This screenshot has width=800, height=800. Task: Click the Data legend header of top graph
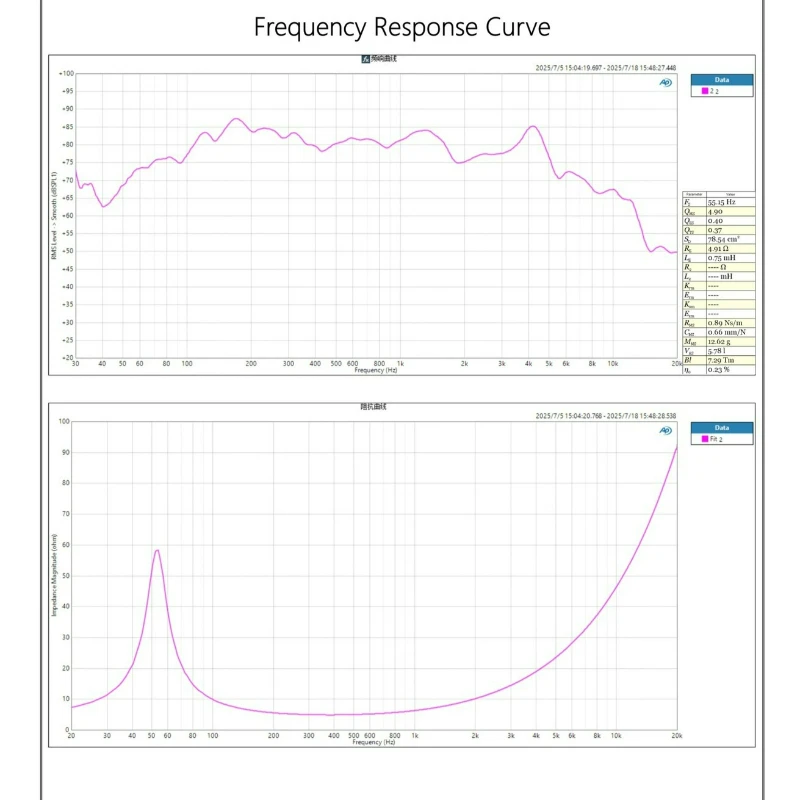722,80
